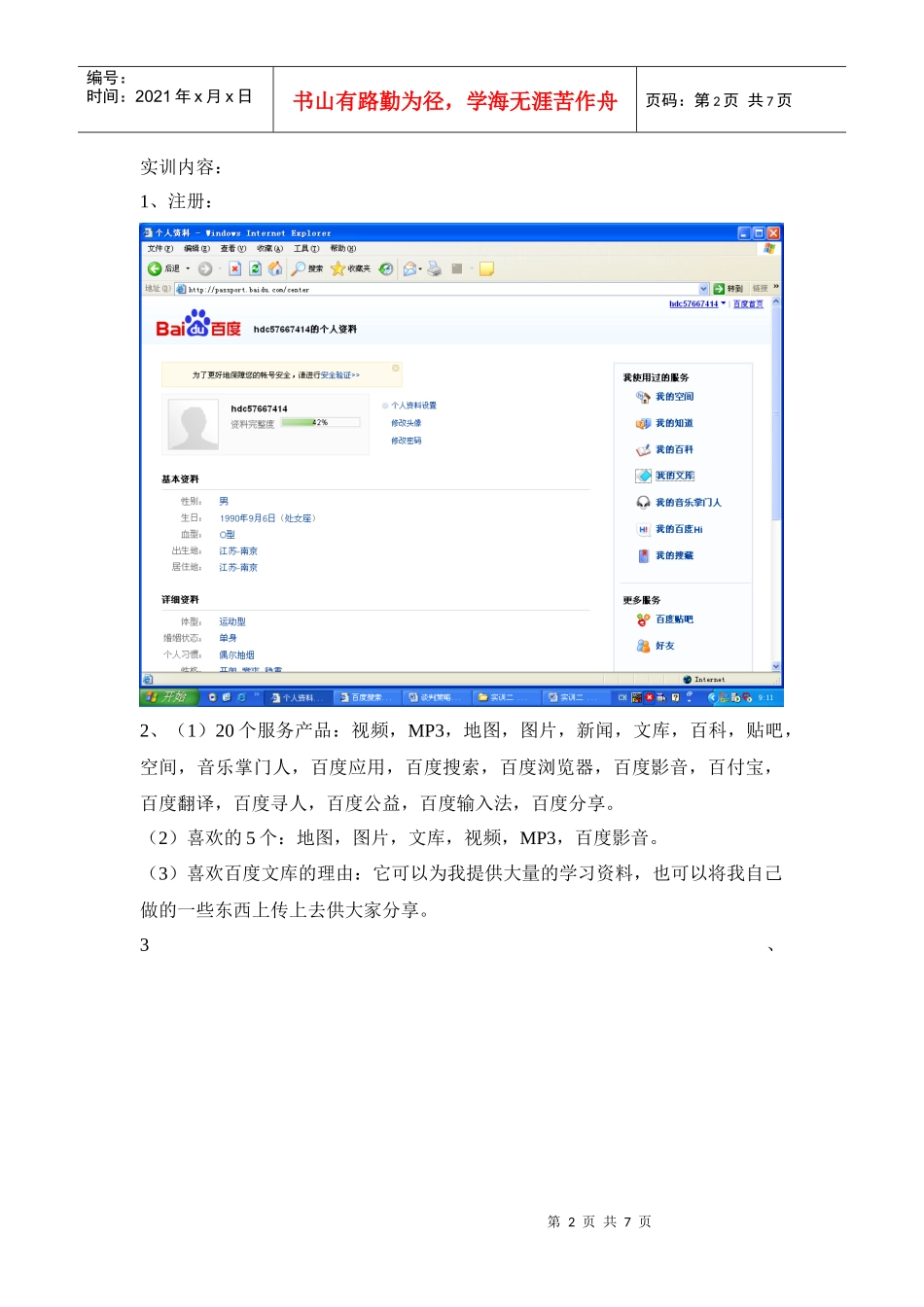This screenshot has width=924, height=1307.
Task: Click the 我的知道 service icon
Action: (643, 423)
